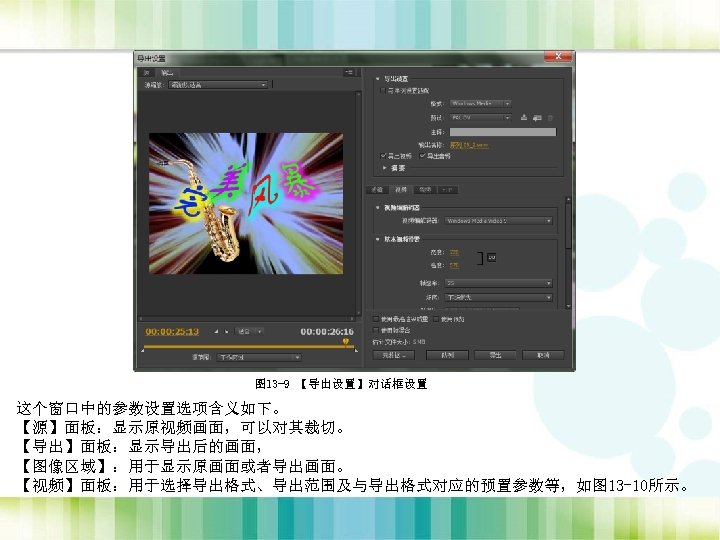Toggle the width-height aspect ratio link icon

pyautogui.click(x=492, y=258)
